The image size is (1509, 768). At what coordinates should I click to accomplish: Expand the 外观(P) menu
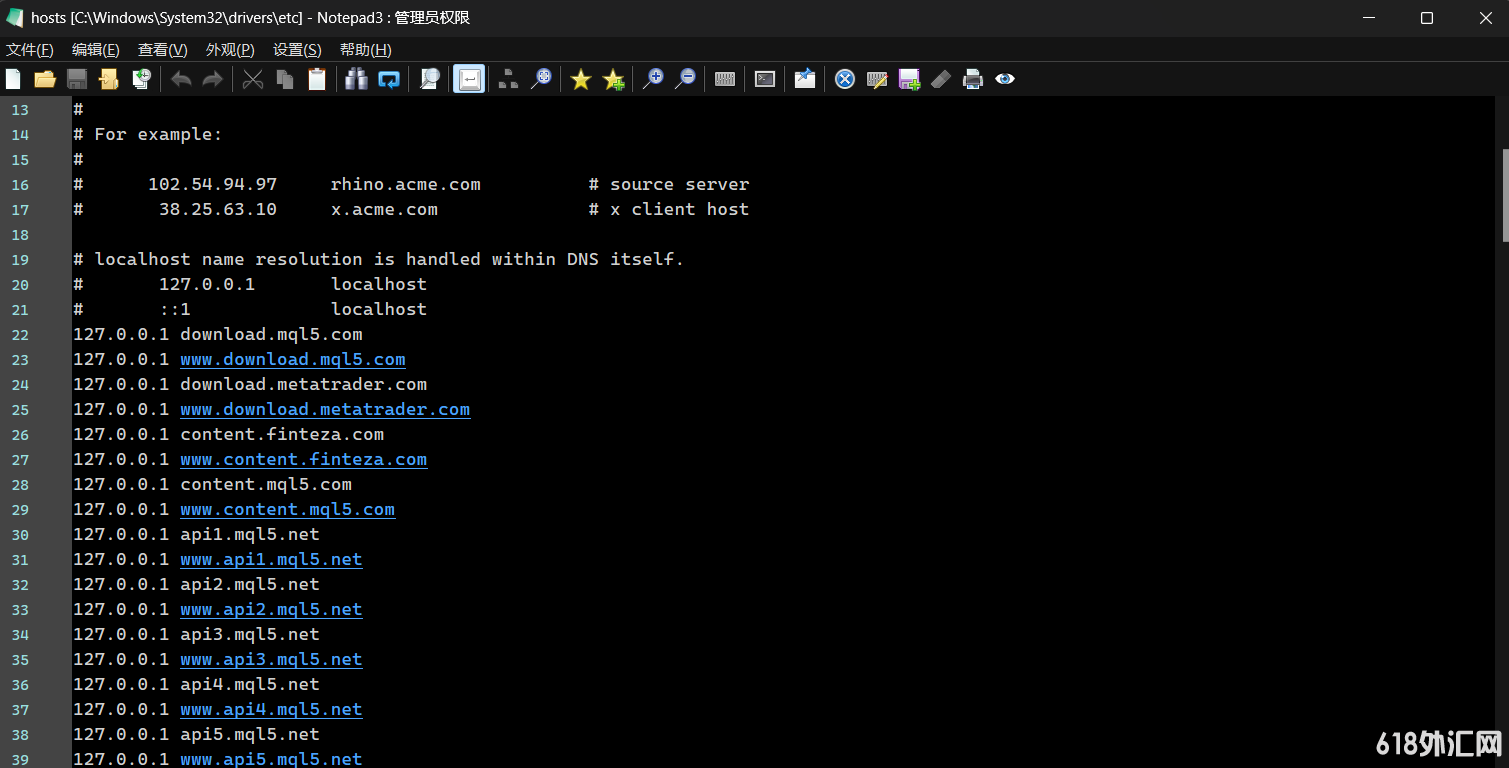pos(230,50)
